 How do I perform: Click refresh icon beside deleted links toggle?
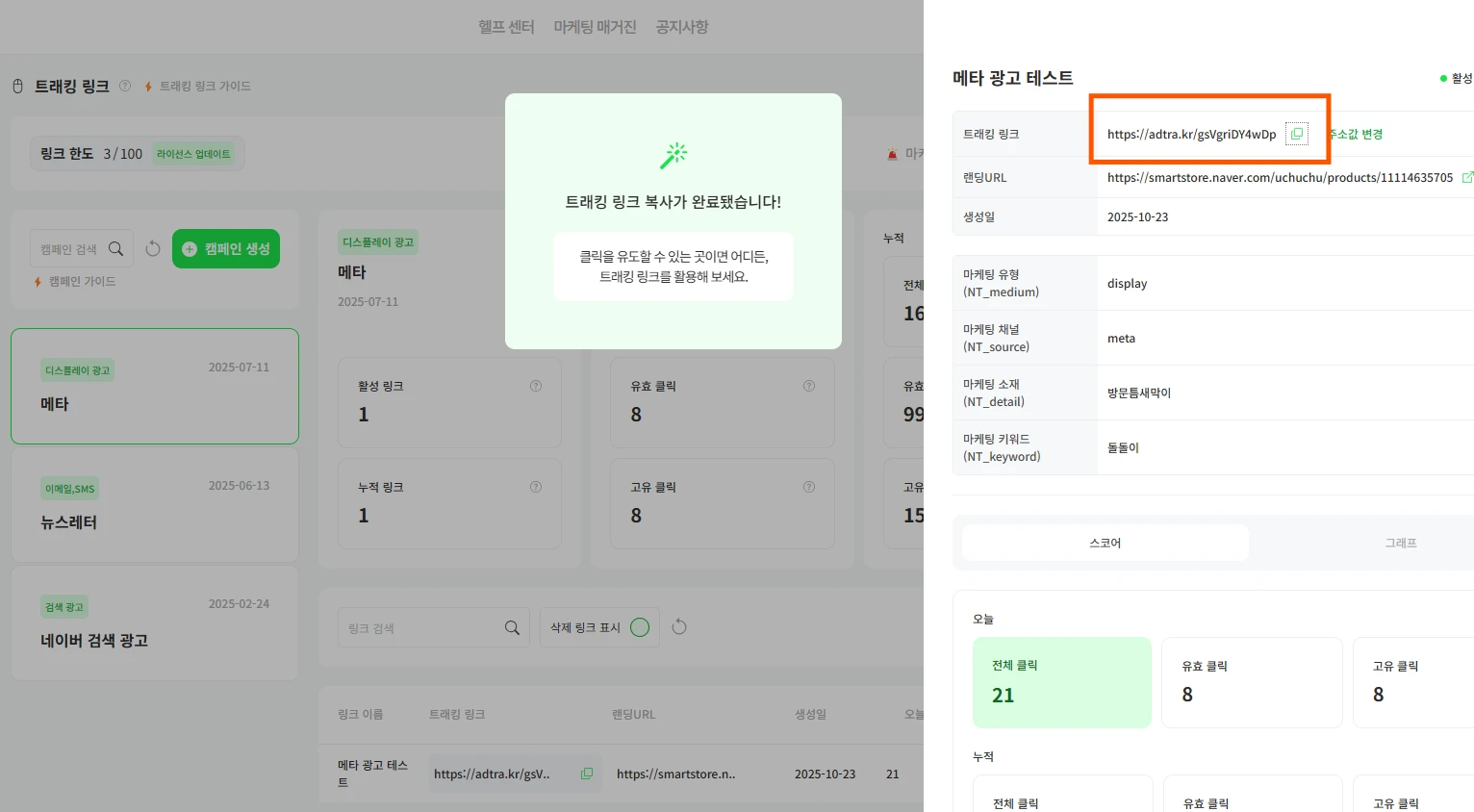click(679, 627)
